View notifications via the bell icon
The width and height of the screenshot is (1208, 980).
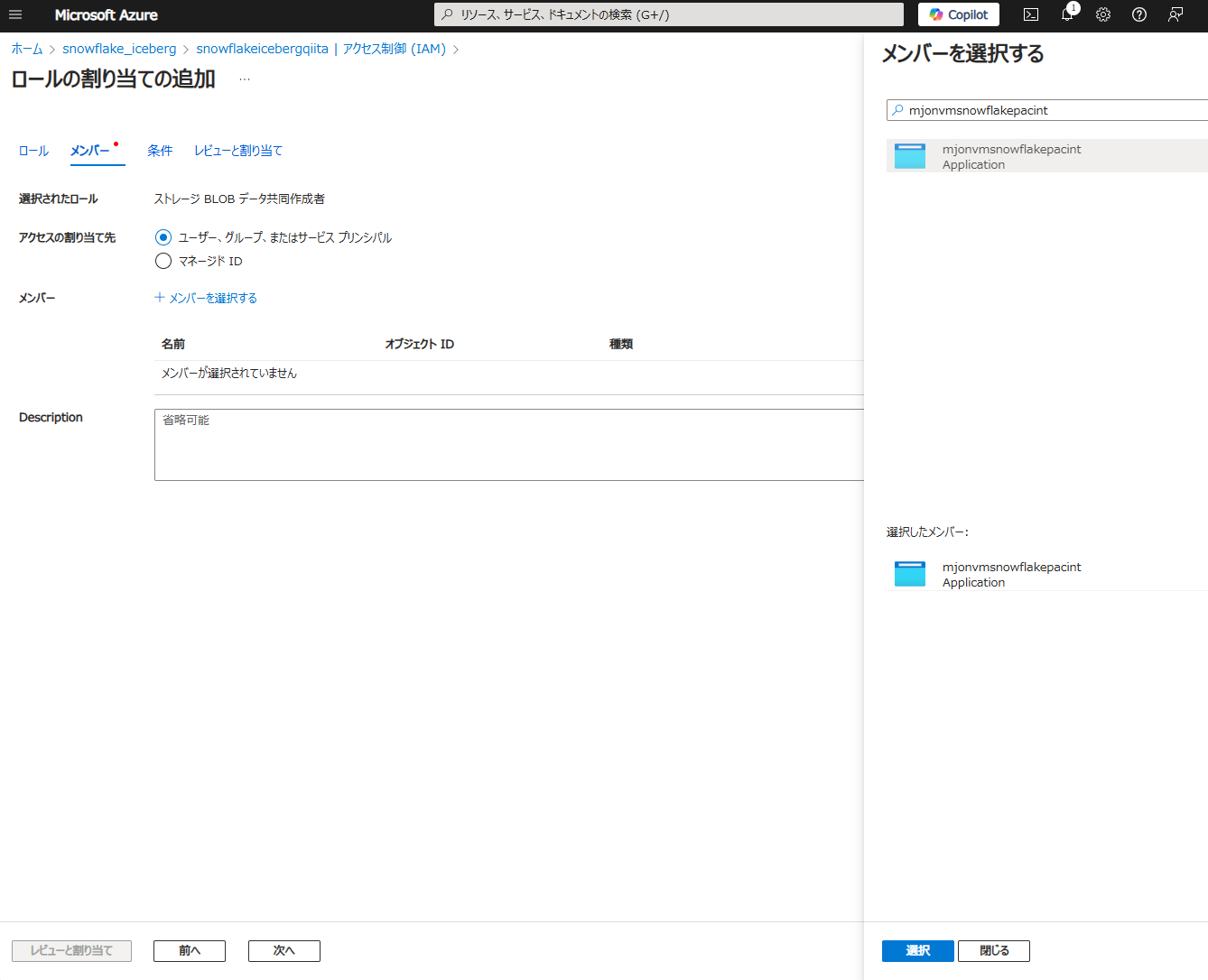coord(1066,14)
